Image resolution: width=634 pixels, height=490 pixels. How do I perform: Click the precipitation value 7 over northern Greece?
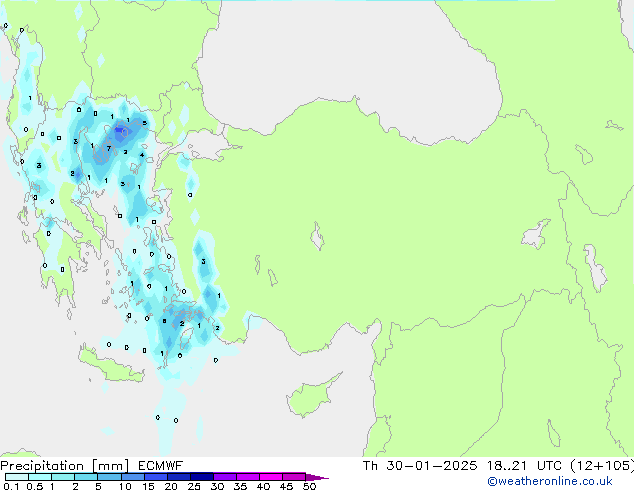[x=108, y=148]
